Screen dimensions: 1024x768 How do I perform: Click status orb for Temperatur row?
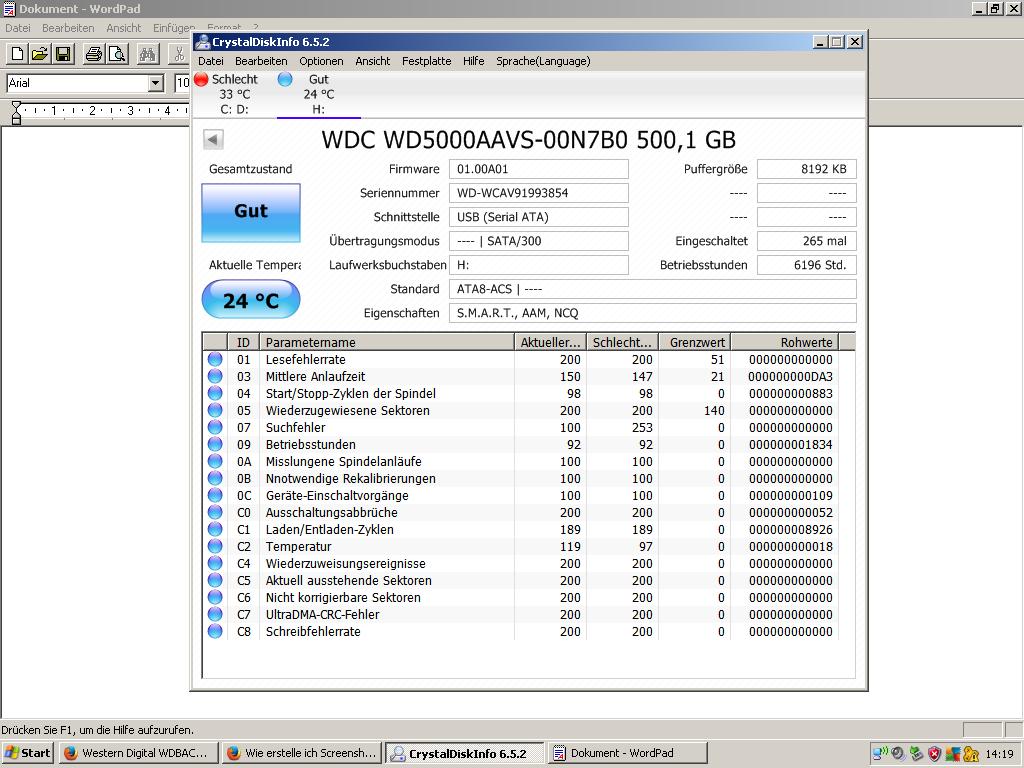(215, 546)
